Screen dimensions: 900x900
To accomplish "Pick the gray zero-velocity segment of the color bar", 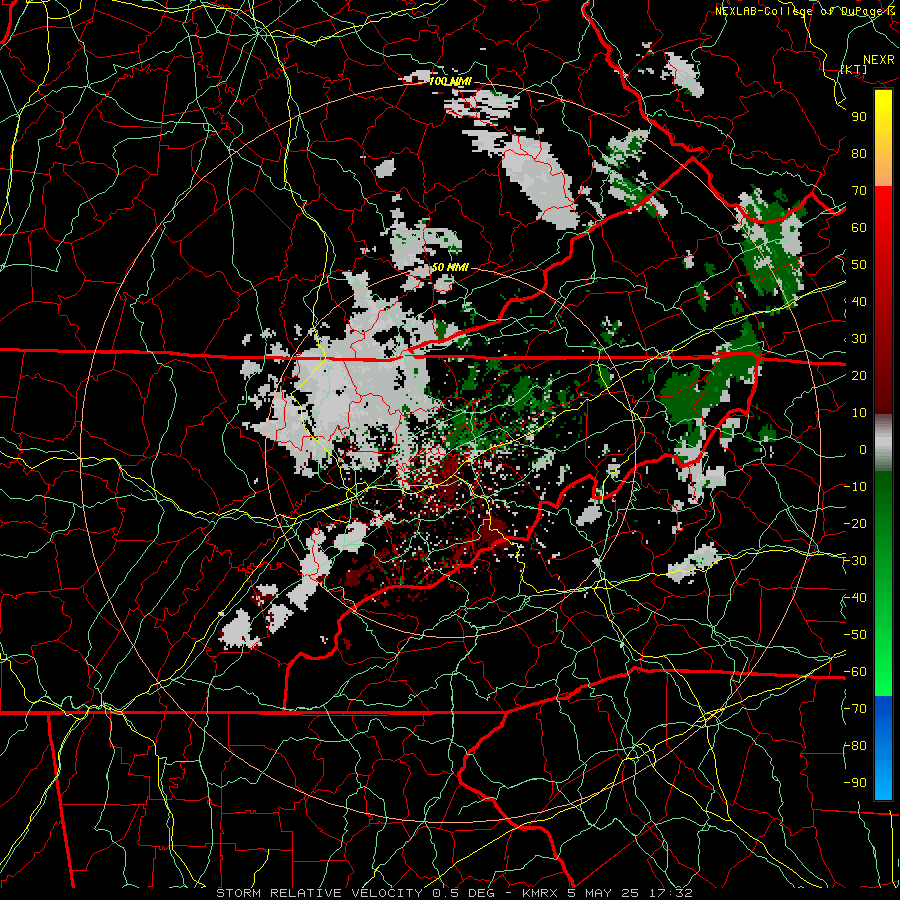I will [883, 443].
